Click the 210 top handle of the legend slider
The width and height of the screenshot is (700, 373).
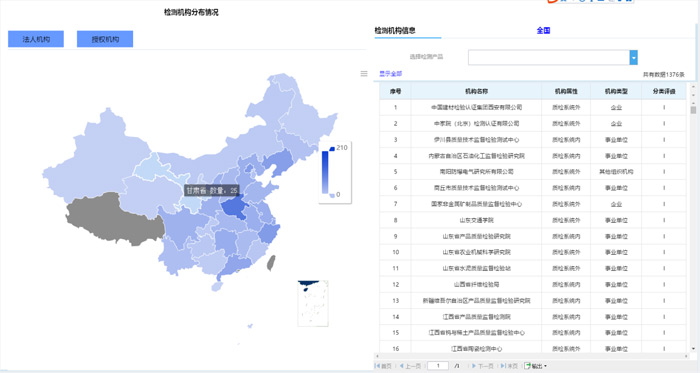[x=332, y=148]
